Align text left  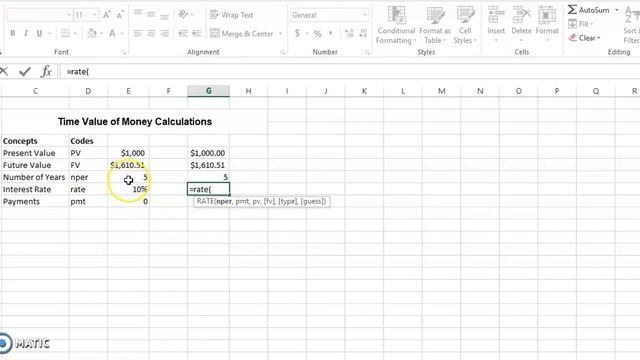(x=138, y=33)
